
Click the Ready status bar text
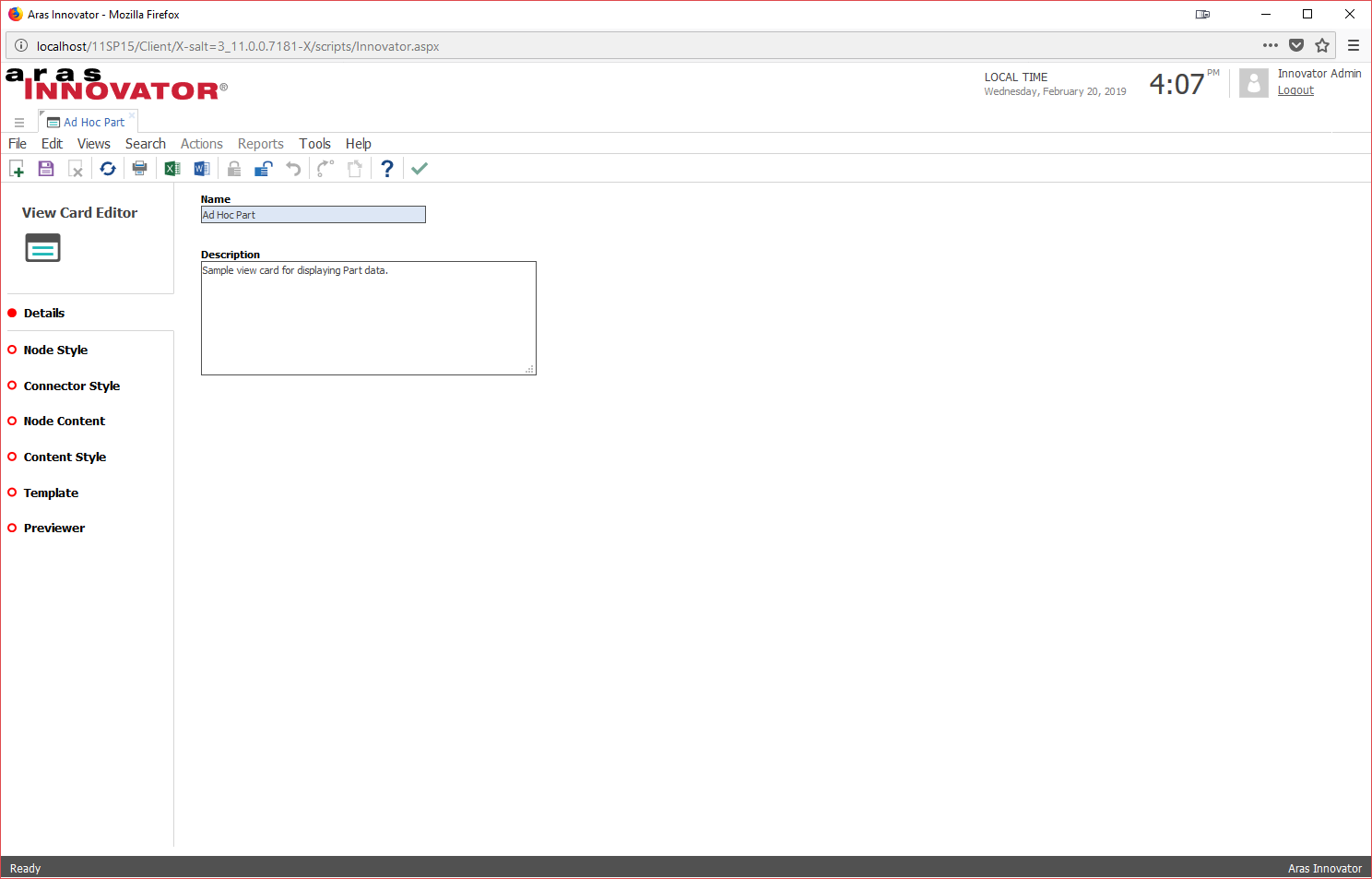coord(26,869)
